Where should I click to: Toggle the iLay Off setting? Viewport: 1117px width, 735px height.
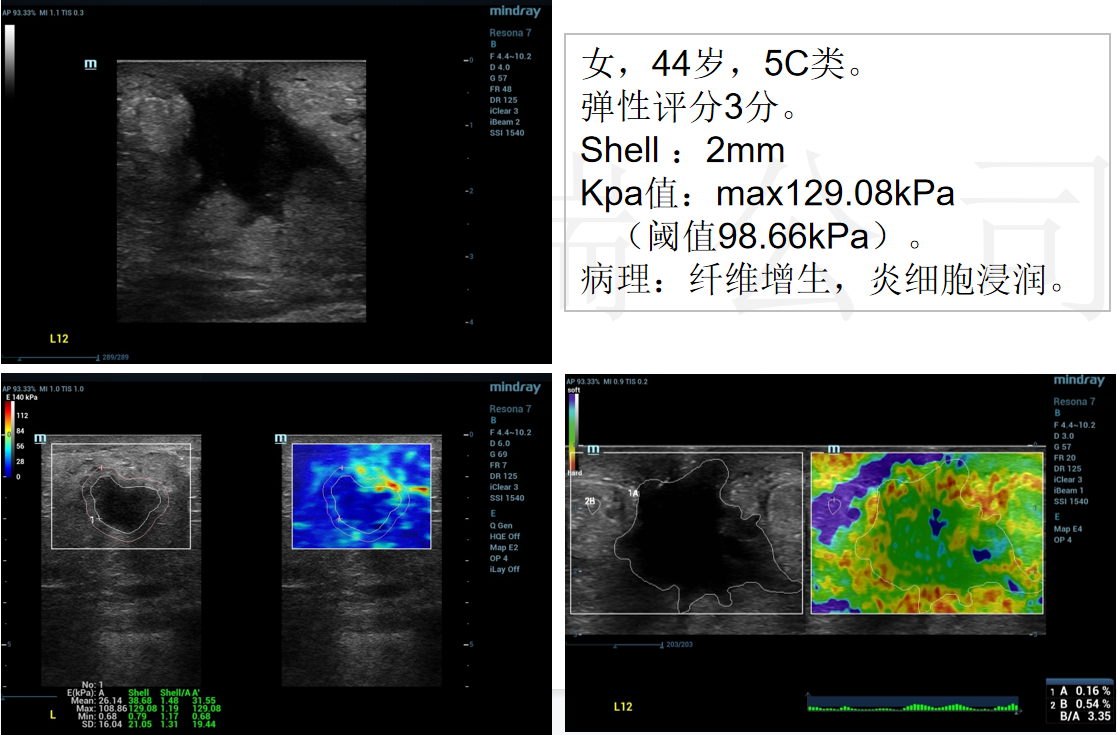[x=505, y=569]
